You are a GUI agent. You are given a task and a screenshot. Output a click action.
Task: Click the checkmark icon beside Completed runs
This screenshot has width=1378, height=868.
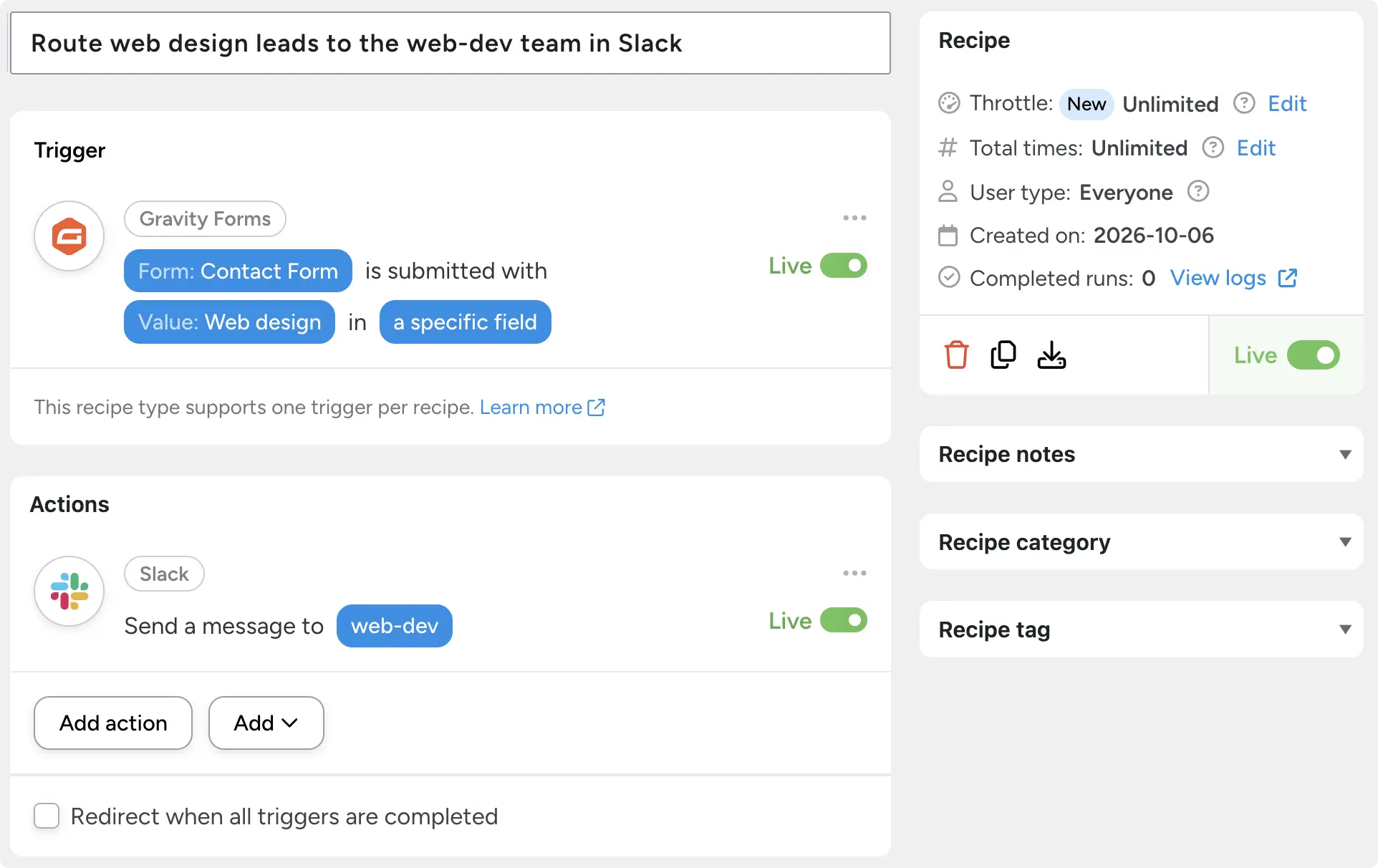(949, 277)
